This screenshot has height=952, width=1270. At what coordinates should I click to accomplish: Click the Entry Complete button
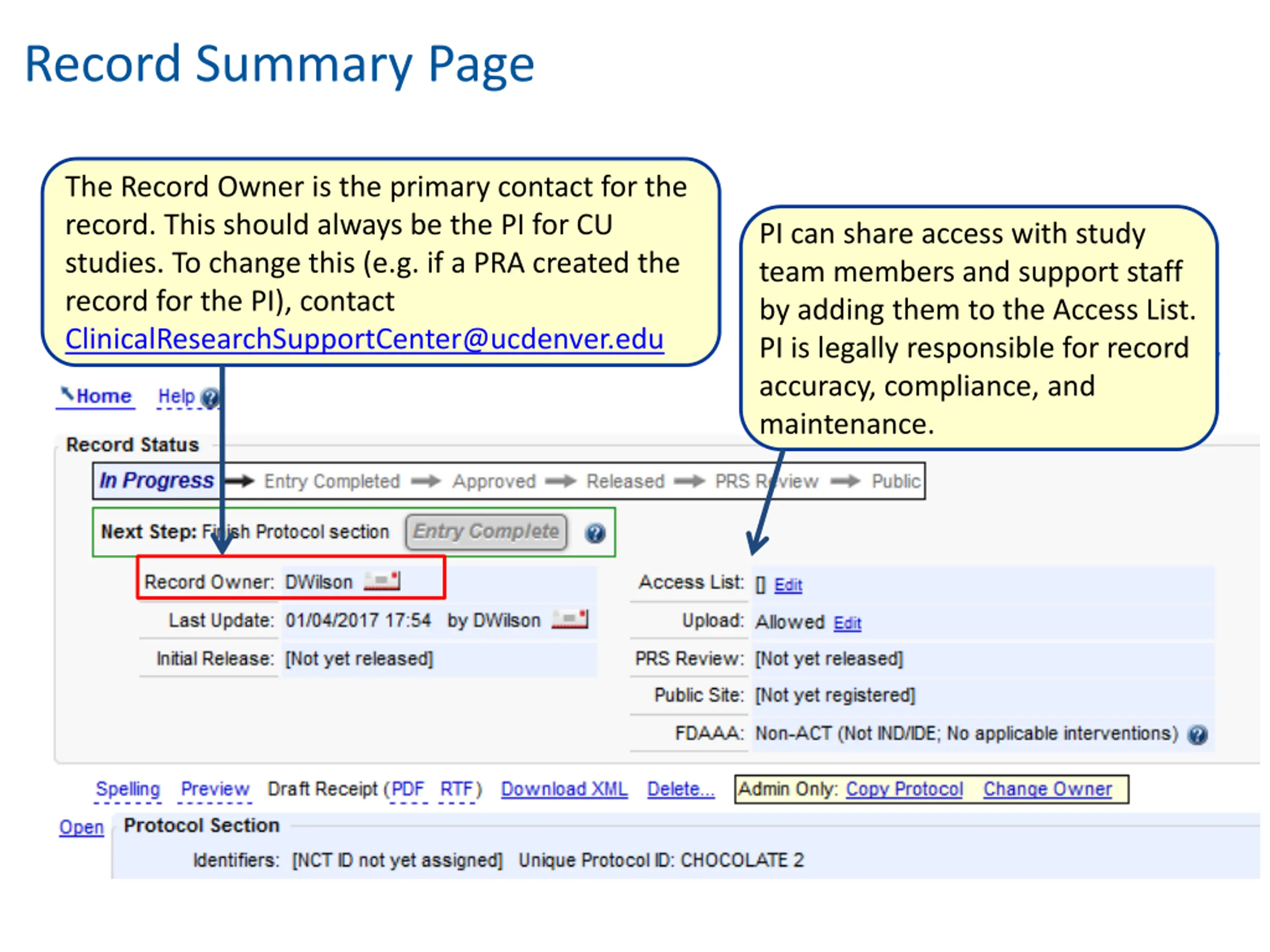pyautogui.click(x=486, y=532)
